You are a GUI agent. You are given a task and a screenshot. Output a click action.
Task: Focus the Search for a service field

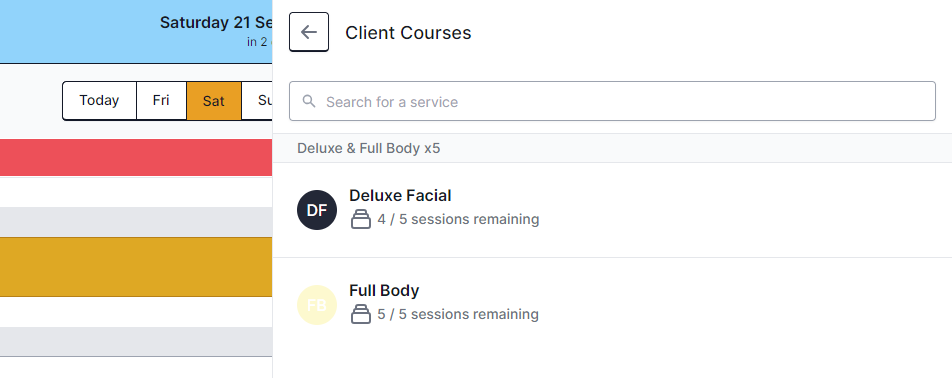(612, 101)
